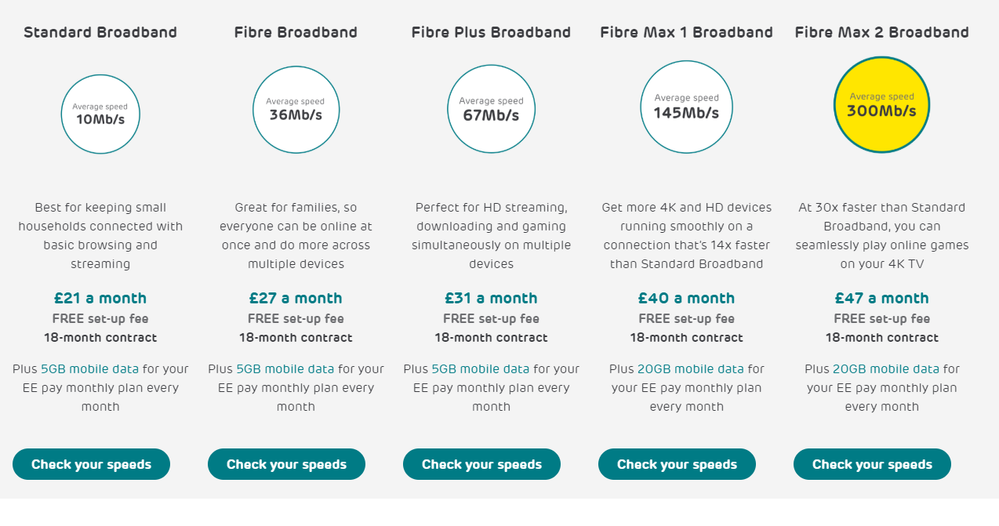Click the 36Mb/s average speed circle
This screenshot has height=526, width=999.
coord(296,110)
